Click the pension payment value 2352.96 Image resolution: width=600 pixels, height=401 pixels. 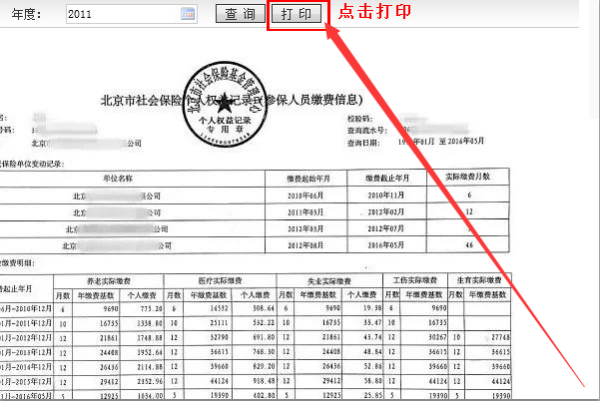tap(150, 381)
